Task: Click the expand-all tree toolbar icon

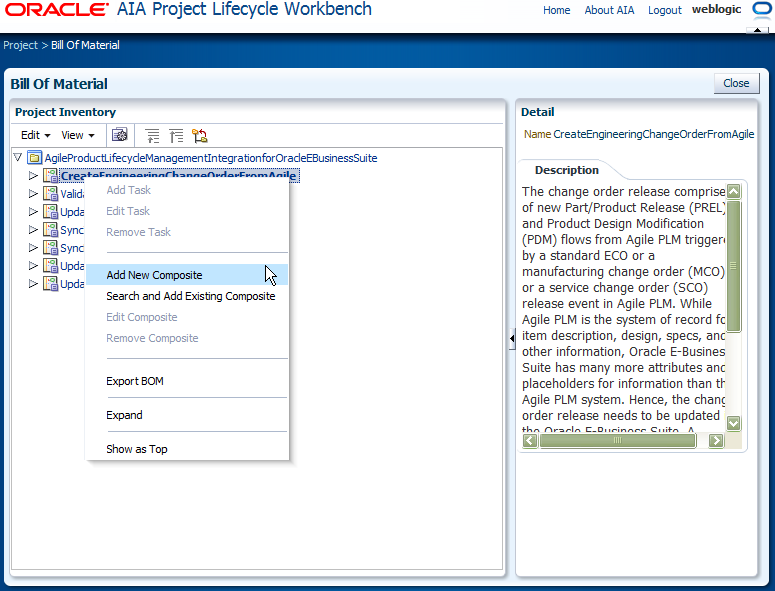Action: 152,135
